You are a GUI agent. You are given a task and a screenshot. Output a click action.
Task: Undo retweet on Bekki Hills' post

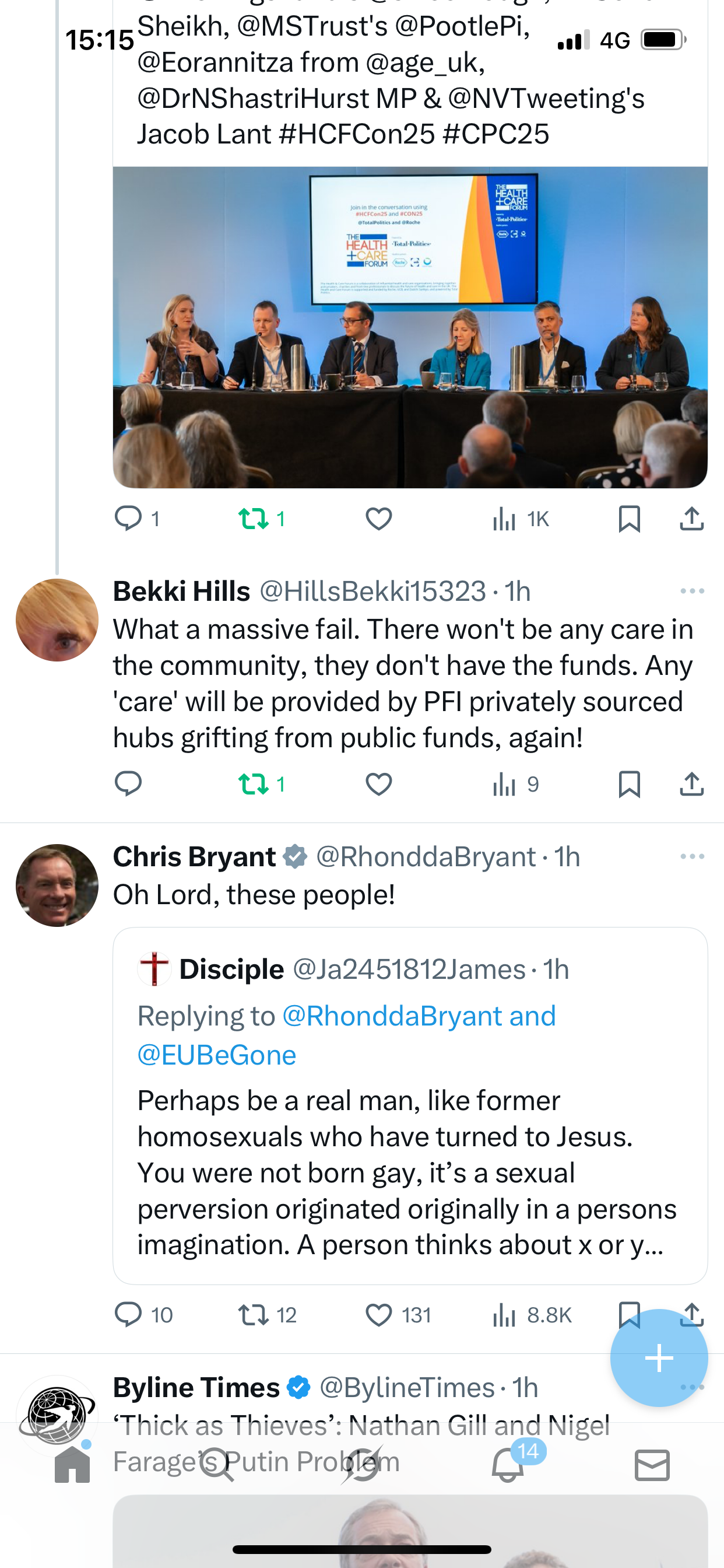pyautogui.click(x=253, y=784)
